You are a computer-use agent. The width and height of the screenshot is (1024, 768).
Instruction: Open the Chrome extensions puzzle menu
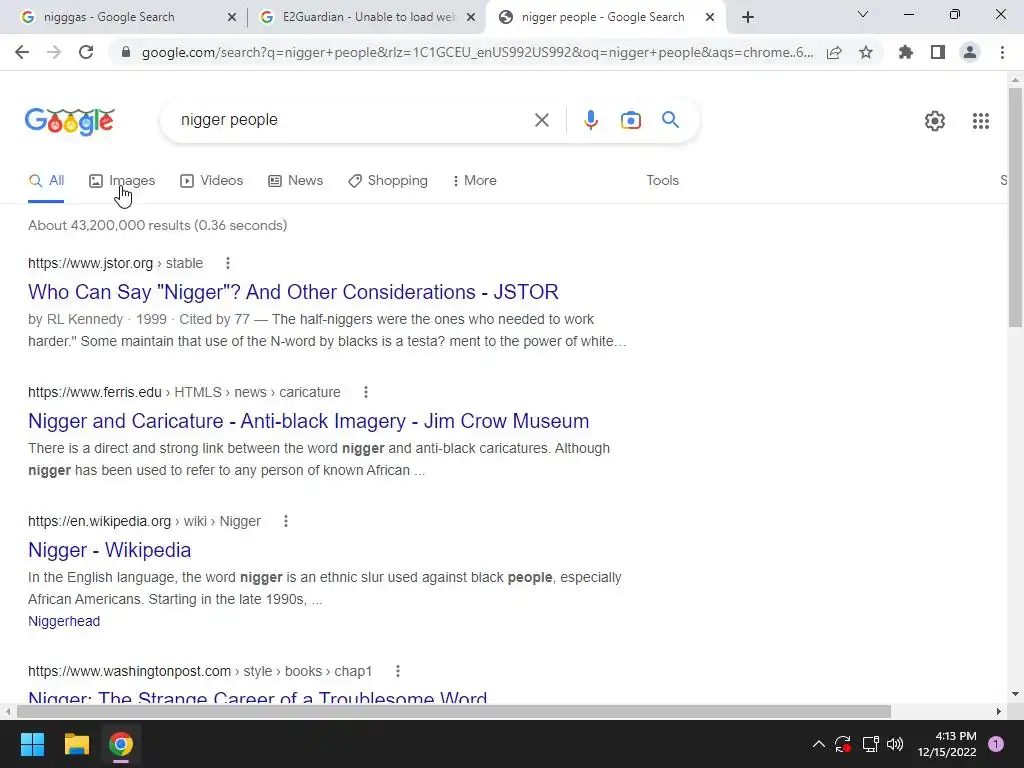coord(906,52)
